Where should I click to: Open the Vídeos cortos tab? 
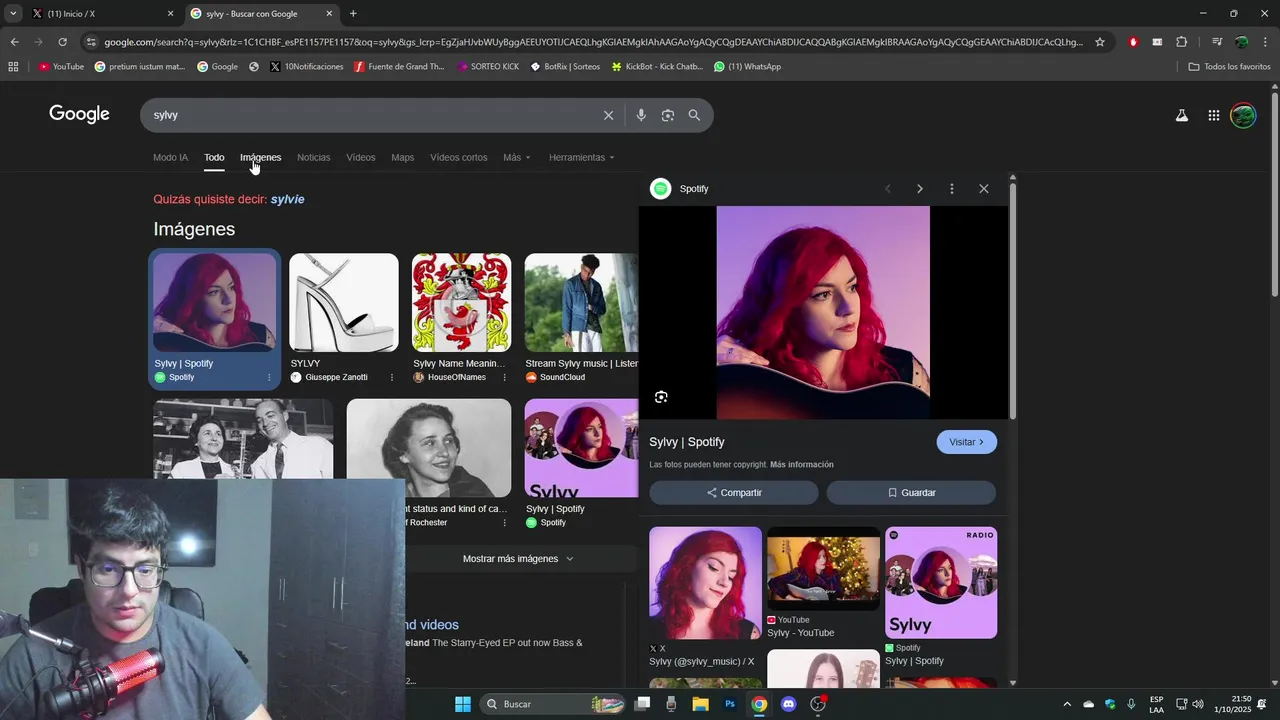(x=459, y=158)
